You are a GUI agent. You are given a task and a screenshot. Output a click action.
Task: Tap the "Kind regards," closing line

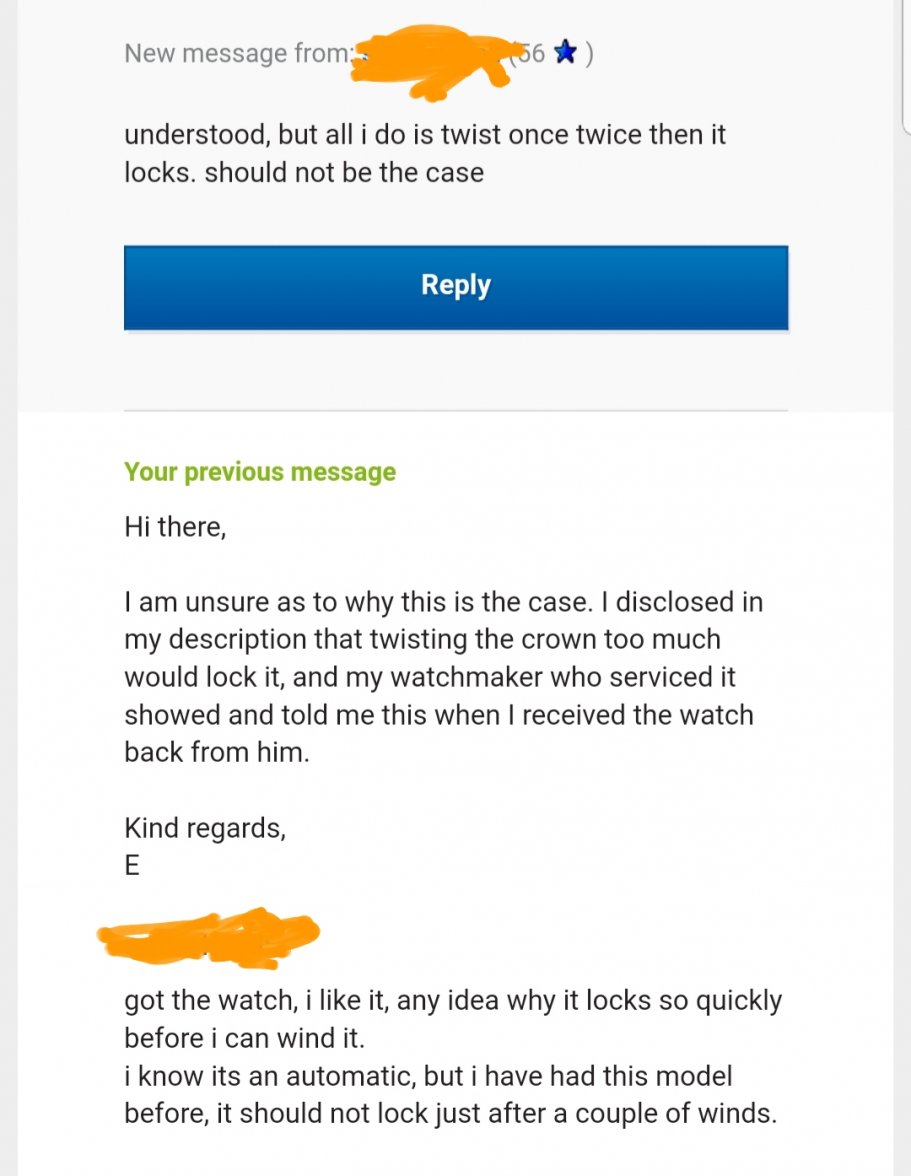tap(204, 828)
